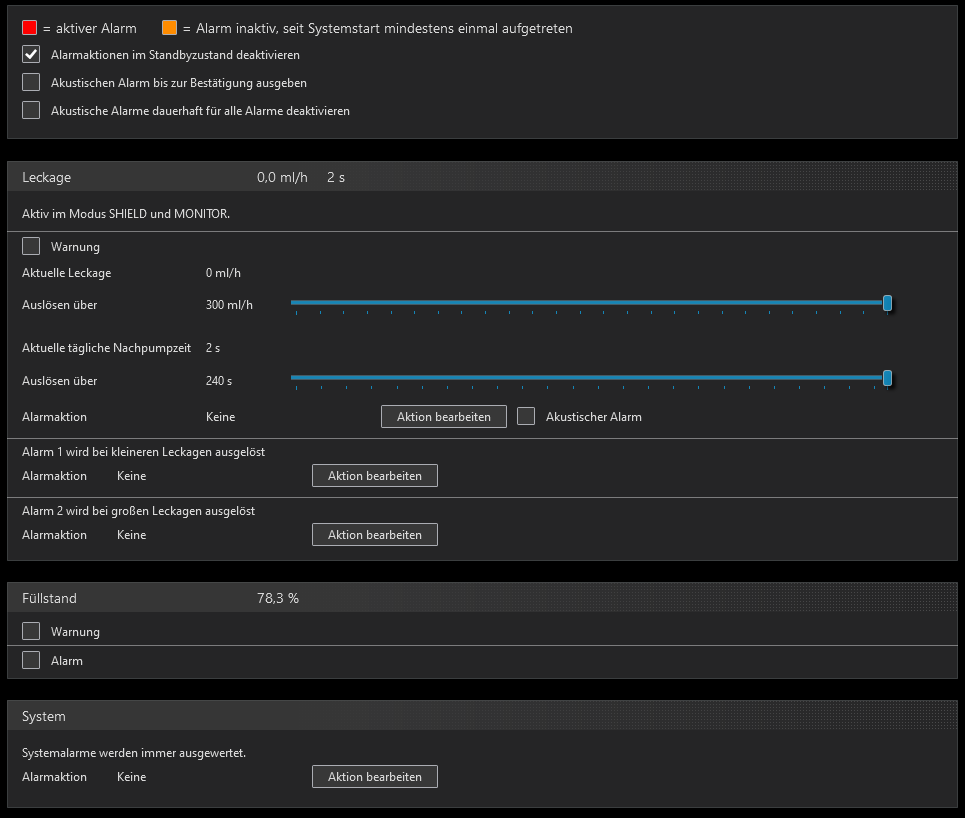Click the middle of the 300 ml/h slider track
The width and height of the screenshot is (965, 818).
589,302
